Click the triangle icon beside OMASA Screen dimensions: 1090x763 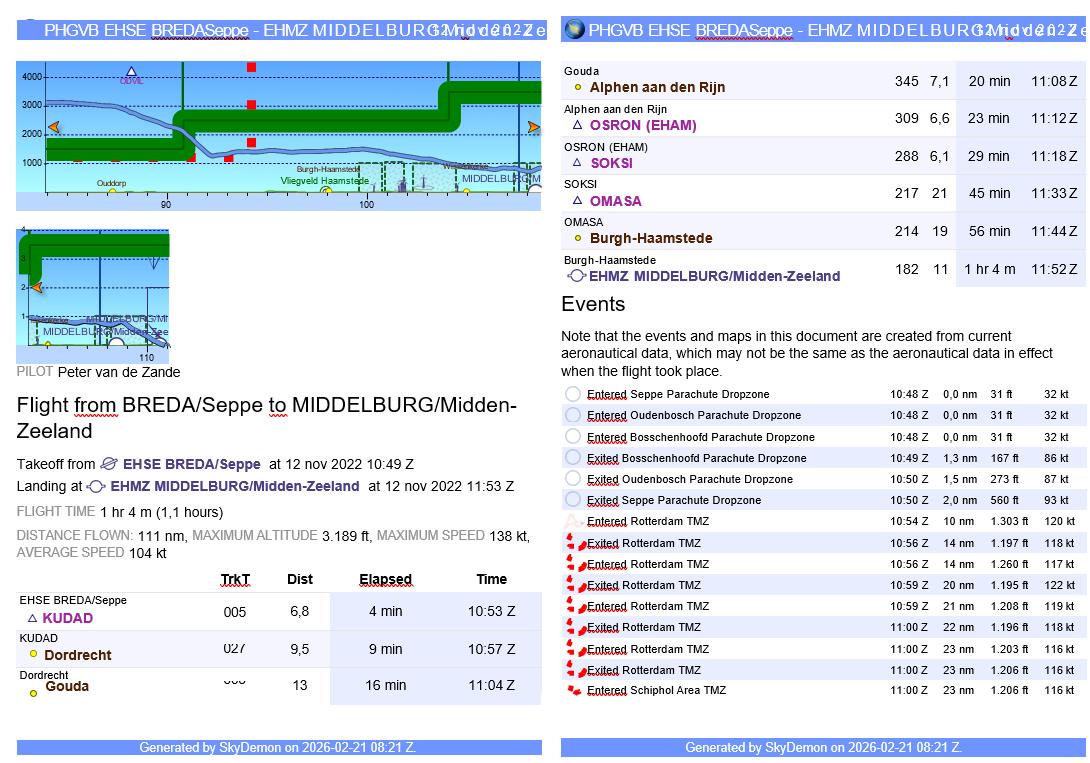coord(577,200)
